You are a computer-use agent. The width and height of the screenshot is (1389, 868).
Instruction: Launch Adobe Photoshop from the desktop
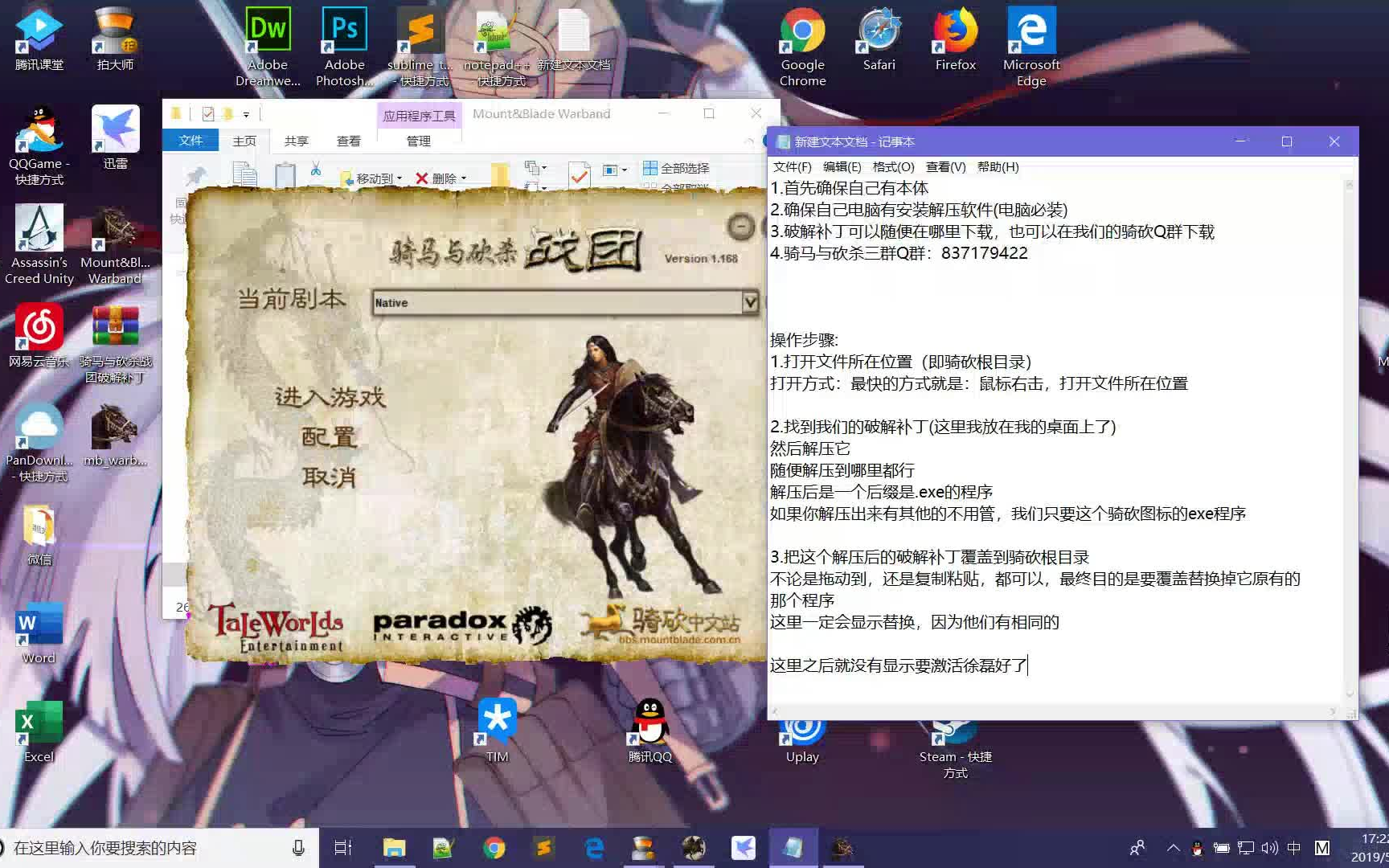pos(344,47)
